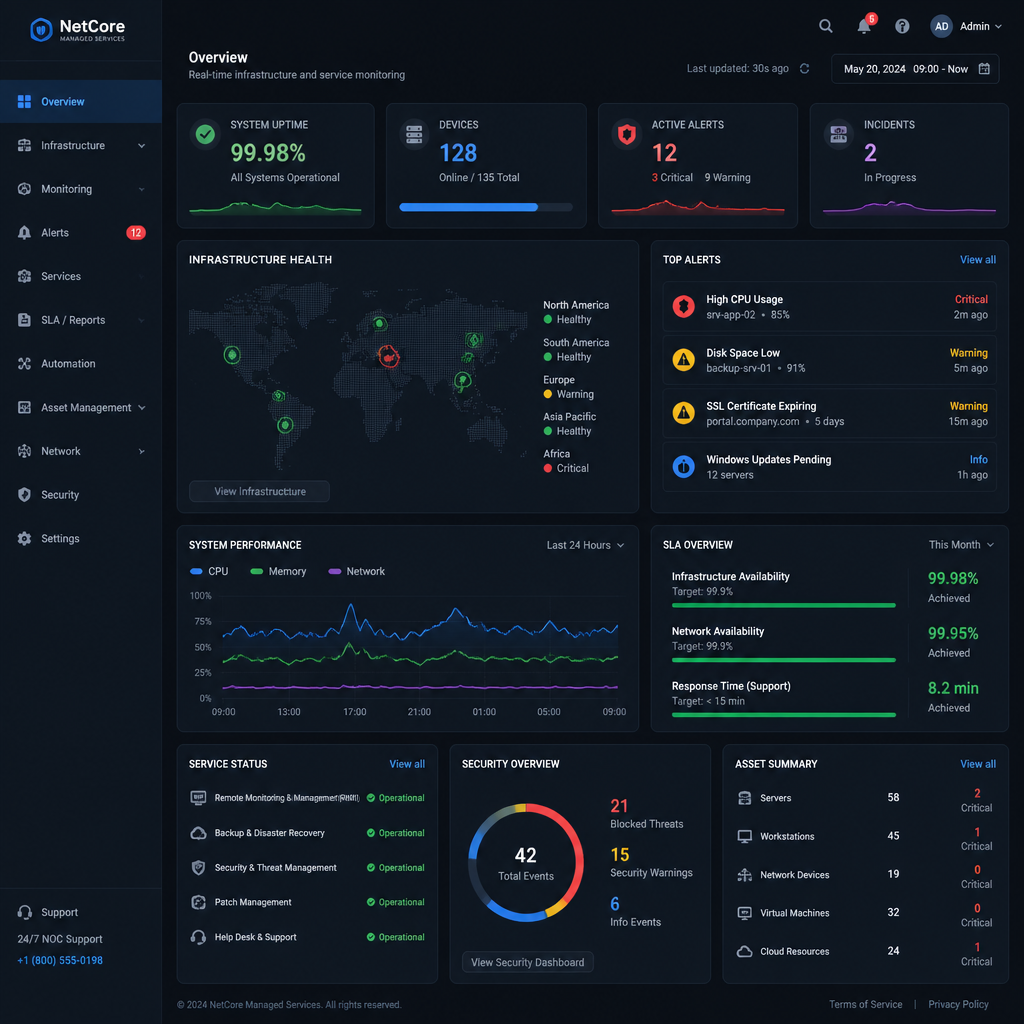Click the Incidents card icon
1024x1024 pixels.
coord(839,135)
